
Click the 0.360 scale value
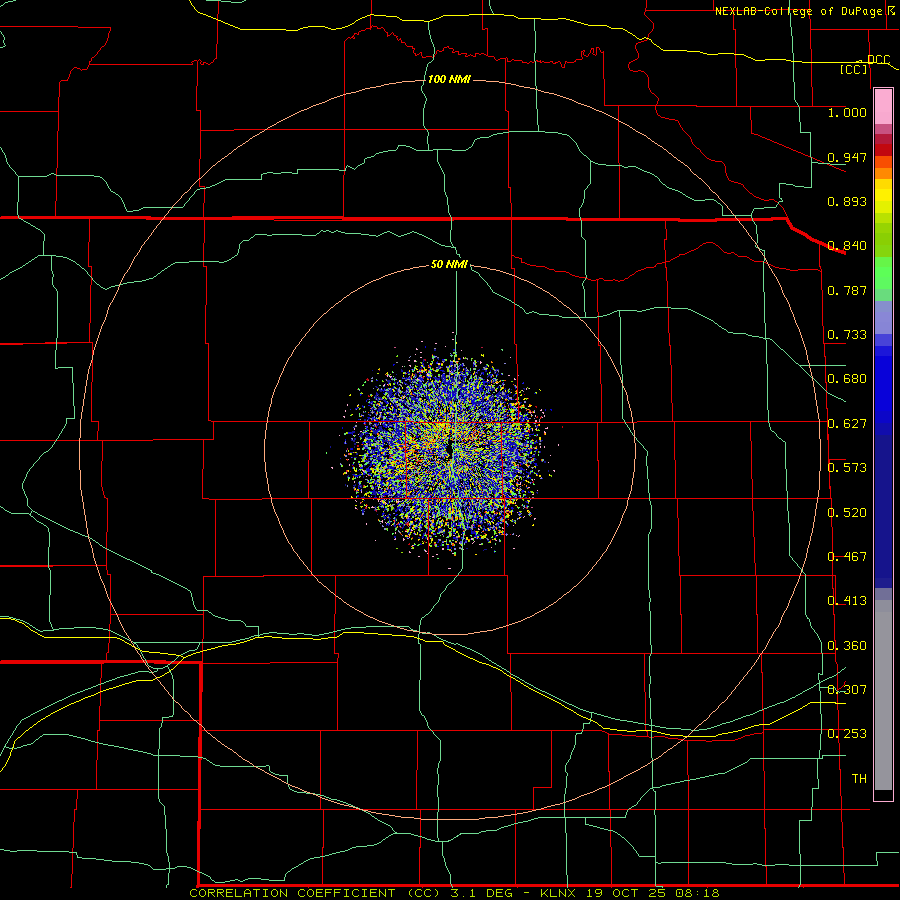(x=847, y=646)
